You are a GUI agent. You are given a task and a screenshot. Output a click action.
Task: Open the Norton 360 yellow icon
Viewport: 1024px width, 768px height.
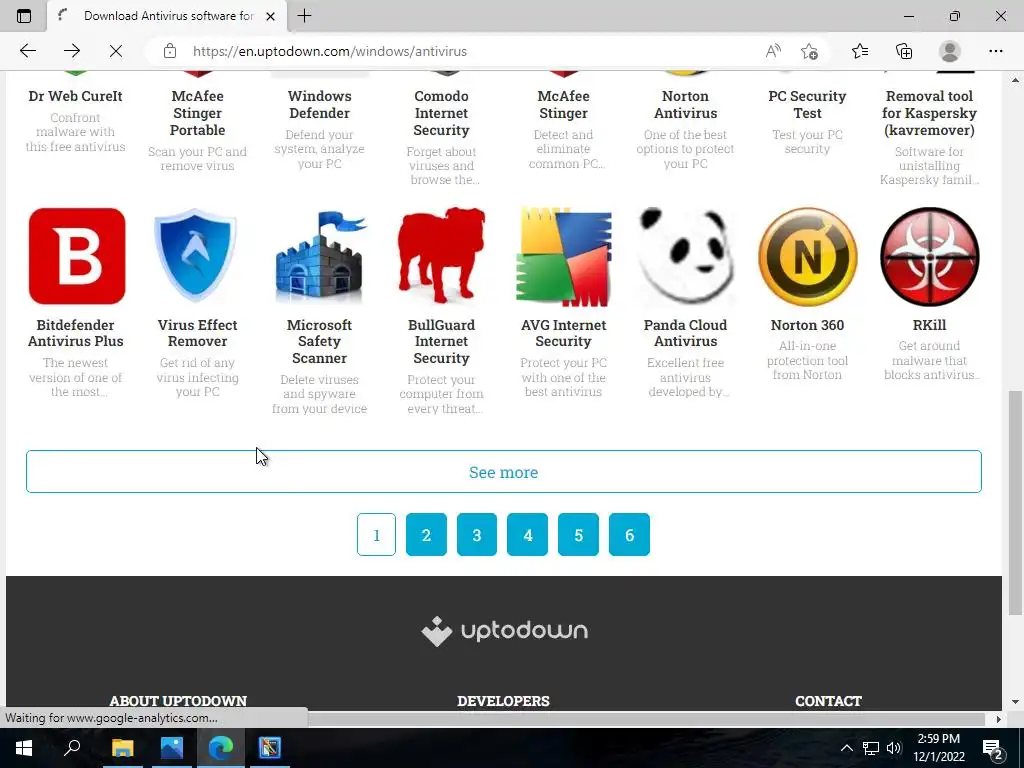[807, 256]
